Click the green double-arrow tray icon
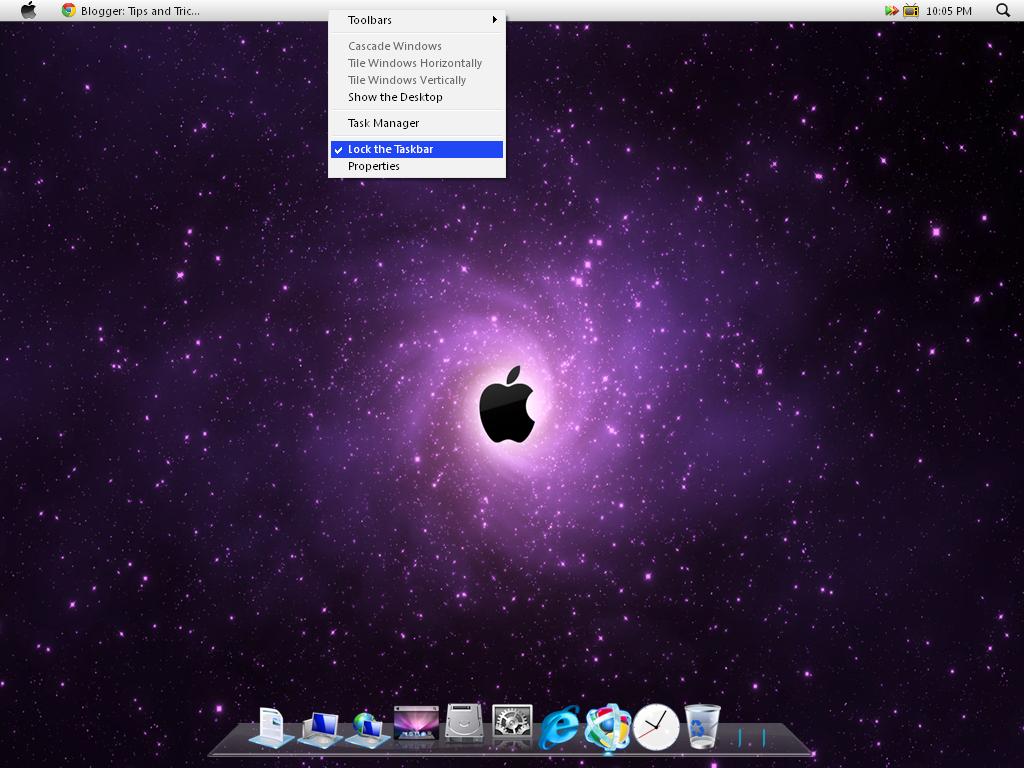The height and width of the screenshot is (768, 1024). [x=891, y=10]
